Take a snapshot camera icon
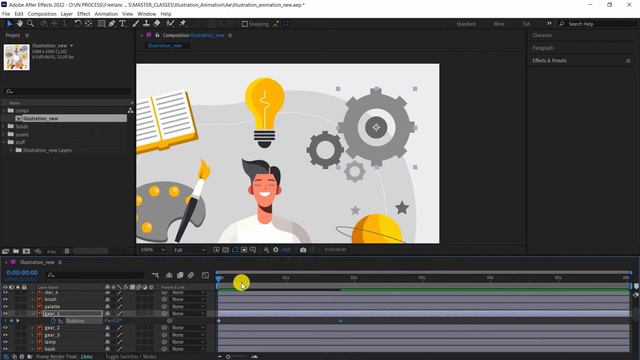Viewport: 640px width, 360px height. 303,250
